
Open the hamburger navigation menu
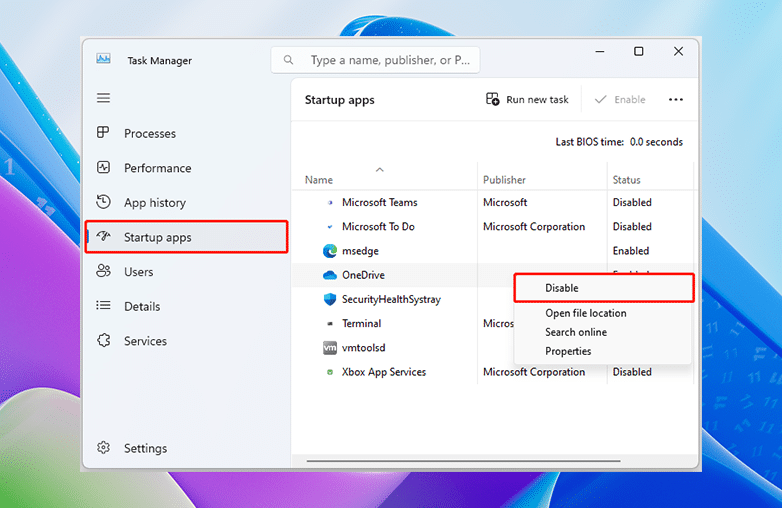[x=103, y=98]
